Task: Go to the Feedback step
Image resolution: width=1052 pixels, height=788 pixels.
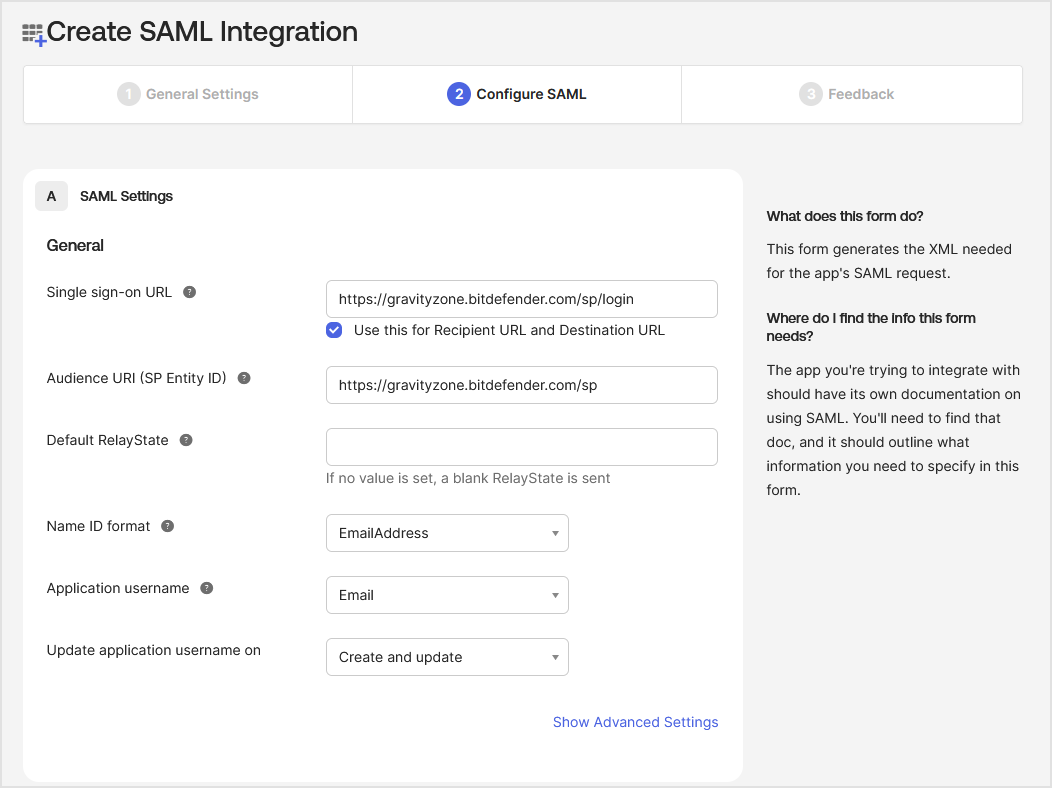Action: pos(852,95)
